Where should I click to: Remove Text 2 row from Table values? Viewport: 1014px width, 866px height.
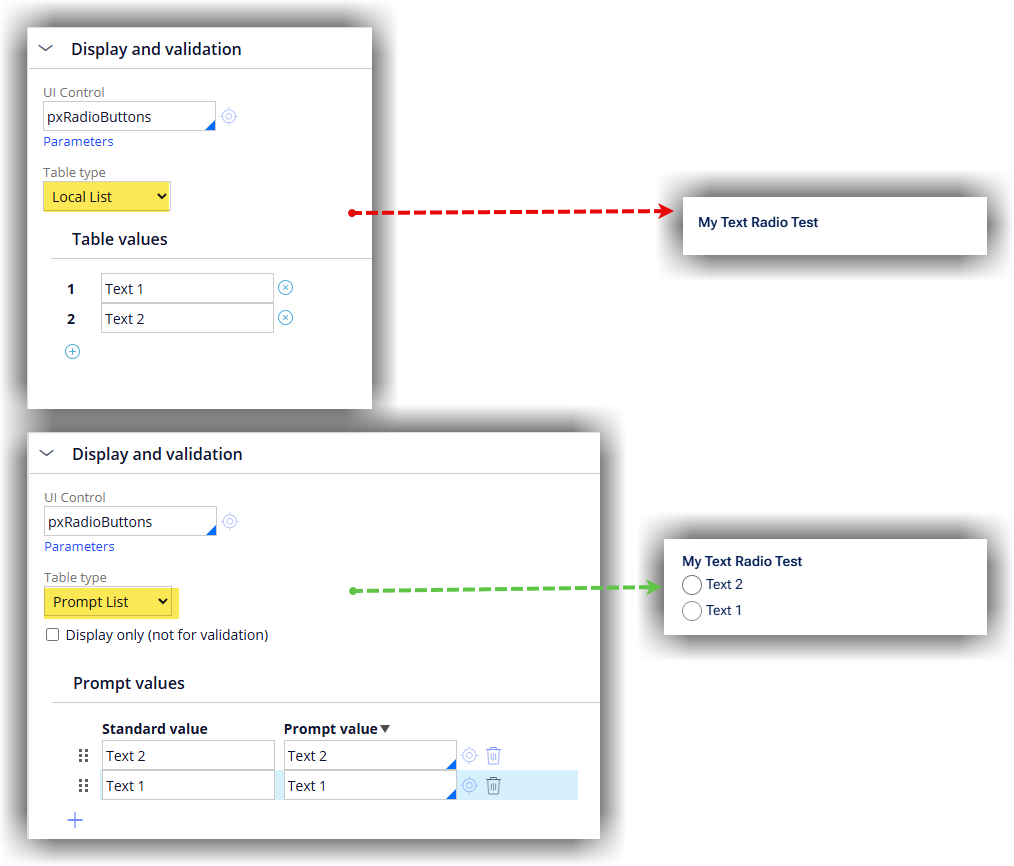pyautogui.click(x=285, y=318)
